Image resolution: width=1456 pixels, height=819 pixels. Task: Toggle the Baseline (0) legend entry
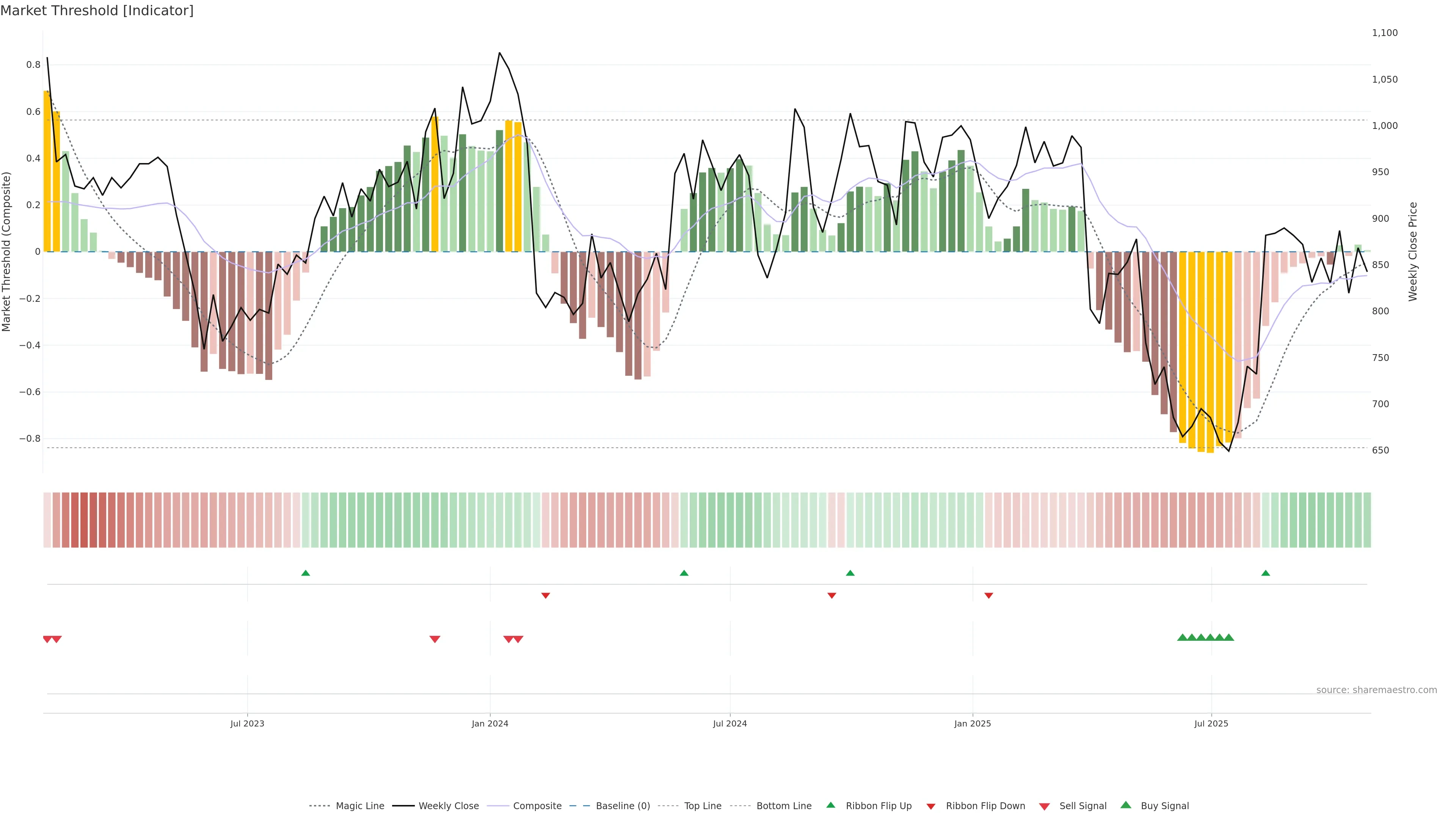[622, 806]
